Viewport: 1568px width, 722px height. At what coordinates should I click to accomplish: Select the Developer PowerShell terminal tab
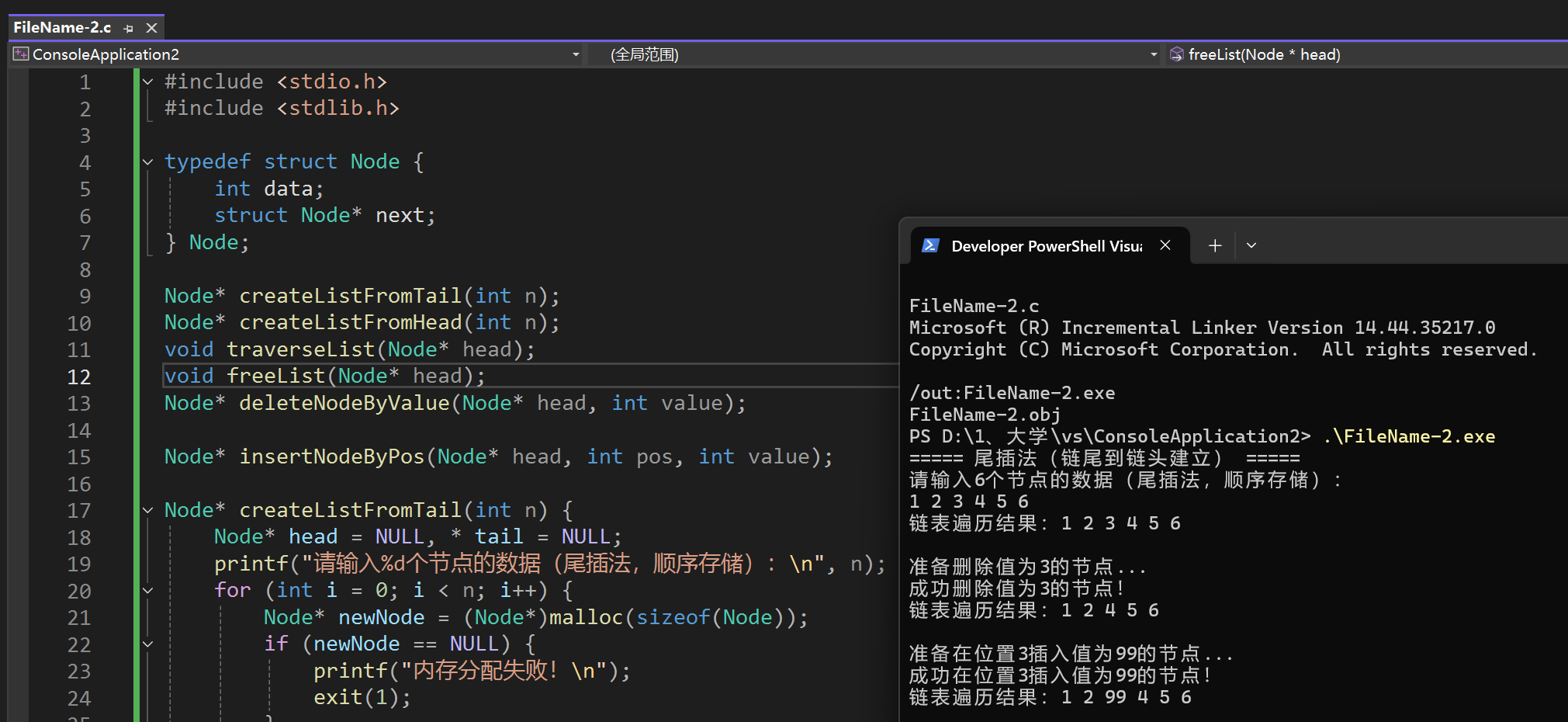1050,245
